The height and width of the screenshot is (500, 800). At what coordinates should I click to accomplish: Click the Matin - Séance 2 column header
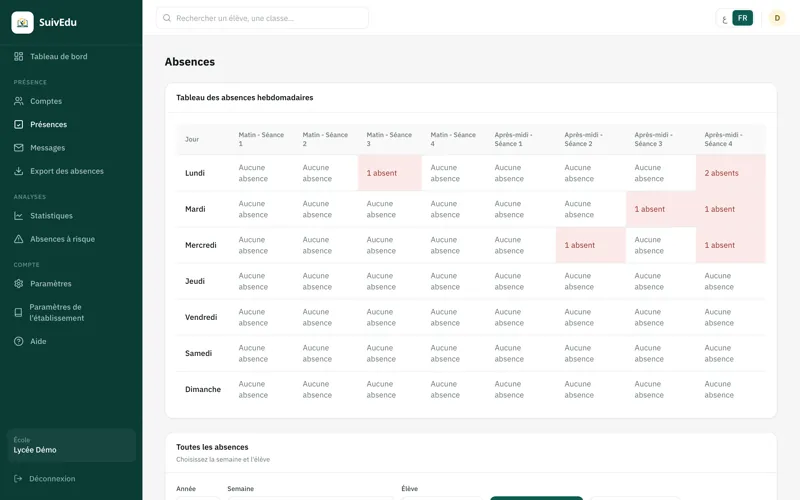click(x=325, y=139)
